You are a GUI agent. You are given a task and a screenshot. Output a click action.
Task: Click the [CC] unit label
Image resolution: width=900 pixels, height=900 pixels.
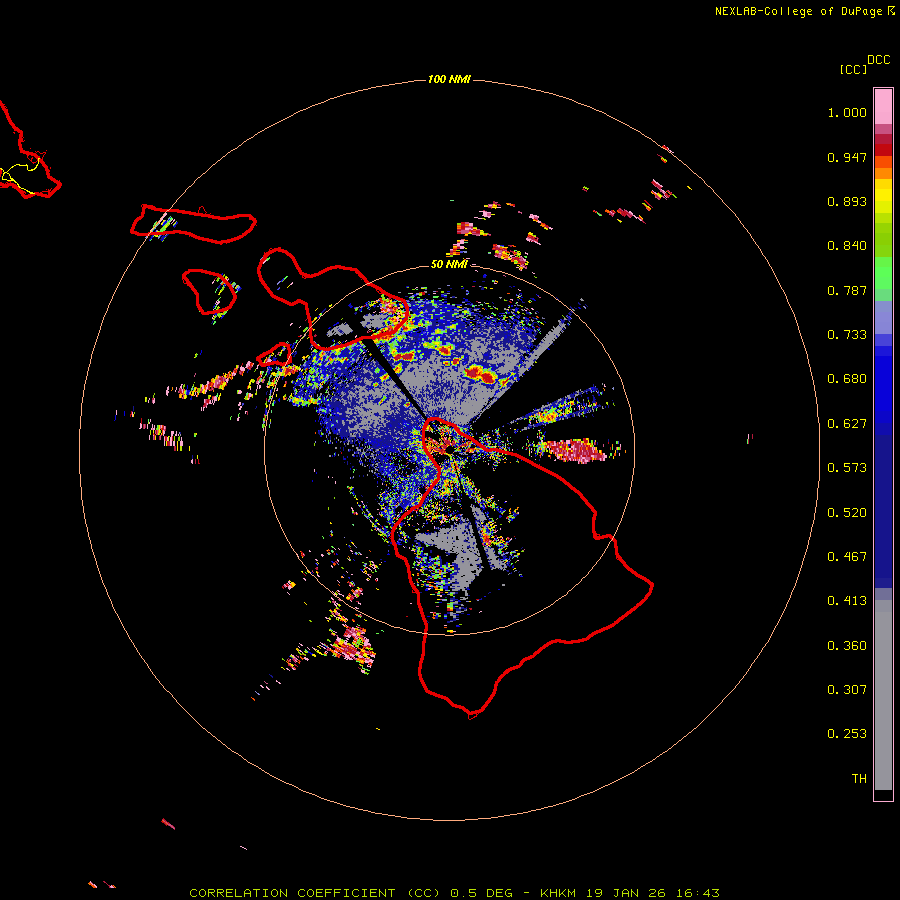click(853, 69)
